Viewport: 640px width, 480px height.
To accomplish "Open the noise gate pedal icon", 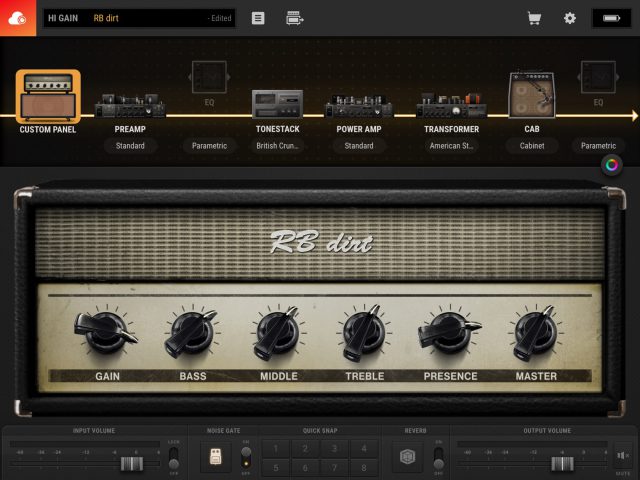I will pos(213,457).
